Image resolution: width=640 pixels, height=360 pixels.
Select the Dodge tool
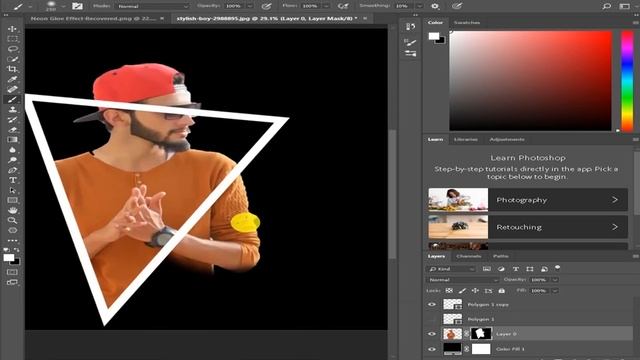[12, 160]
